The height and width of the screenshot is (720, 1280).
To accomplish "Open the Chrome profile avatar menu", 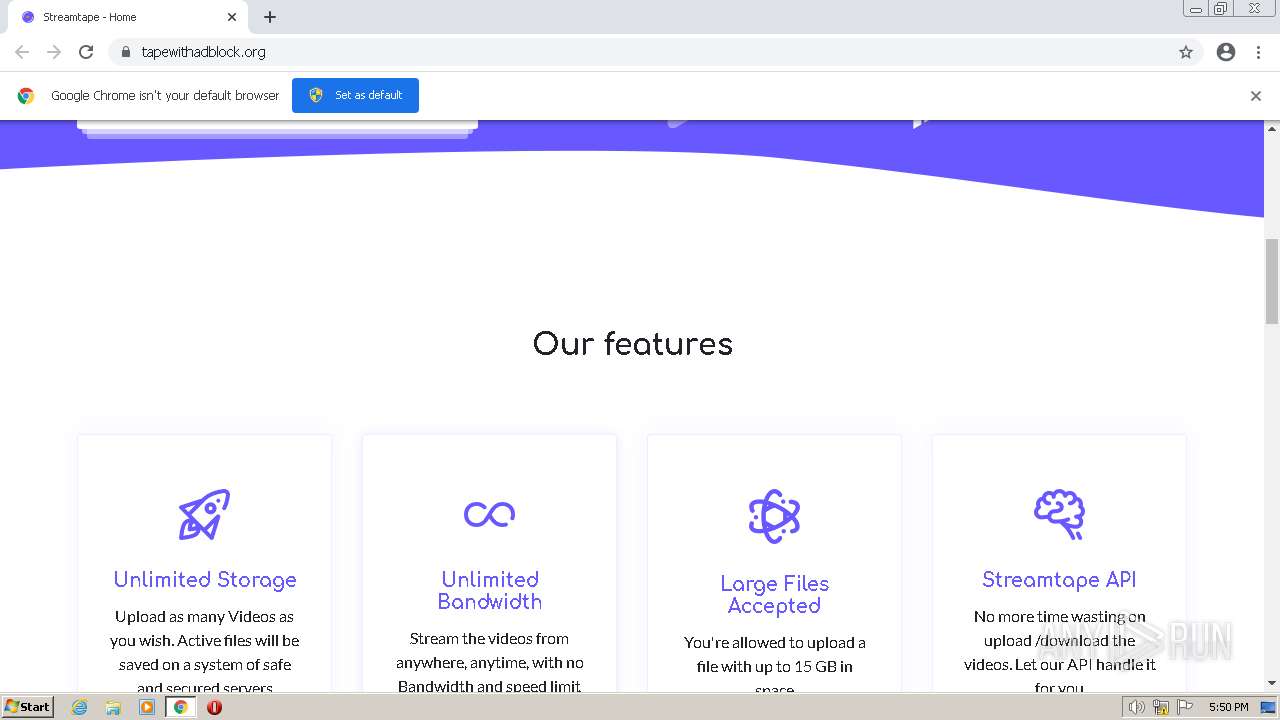I will (x=1226, y=52).
